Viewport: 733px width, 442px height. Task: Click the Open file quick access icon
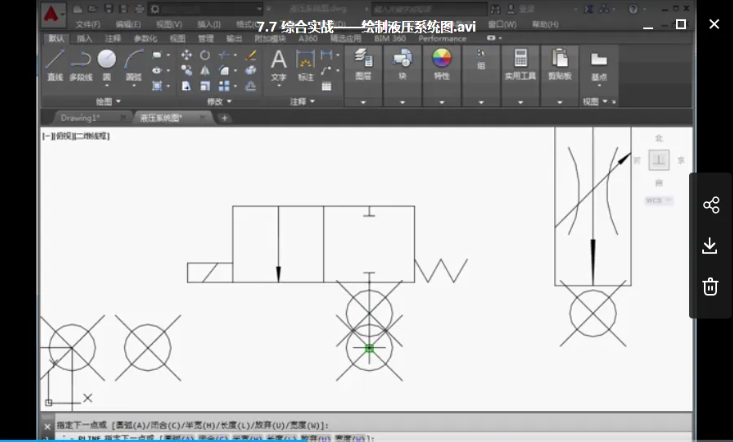pos(93,9)
